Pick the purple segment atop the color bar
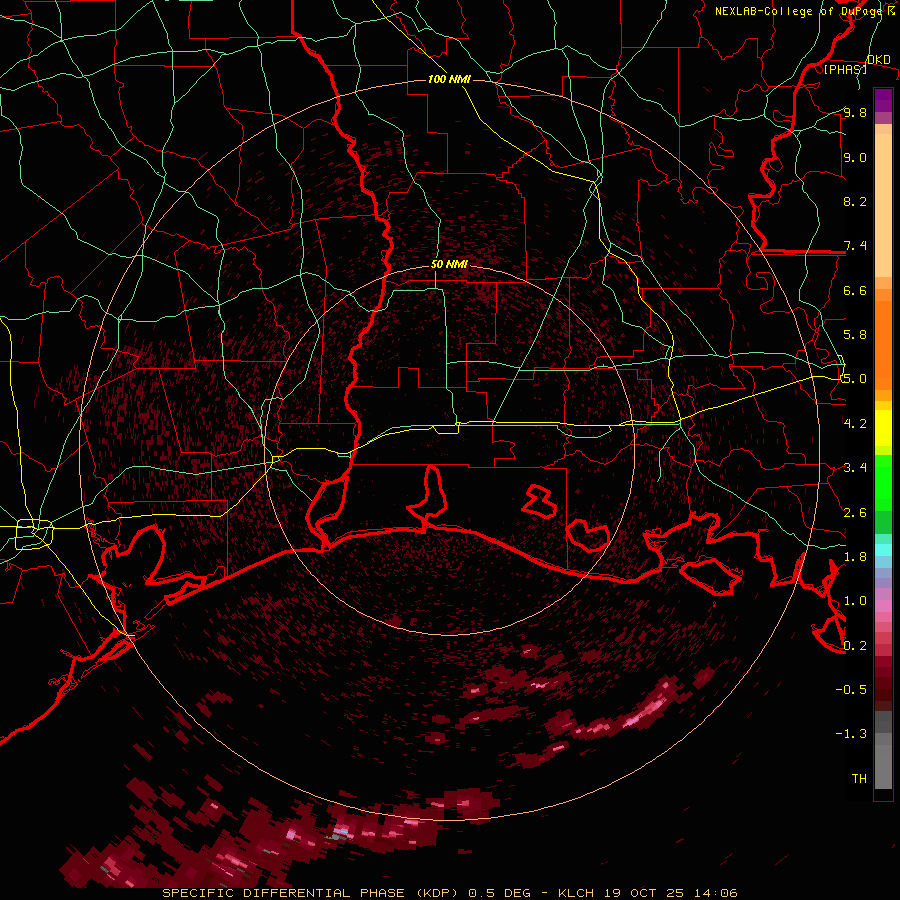This screenshot has width=900, height=900. click(x=883, y=100)
